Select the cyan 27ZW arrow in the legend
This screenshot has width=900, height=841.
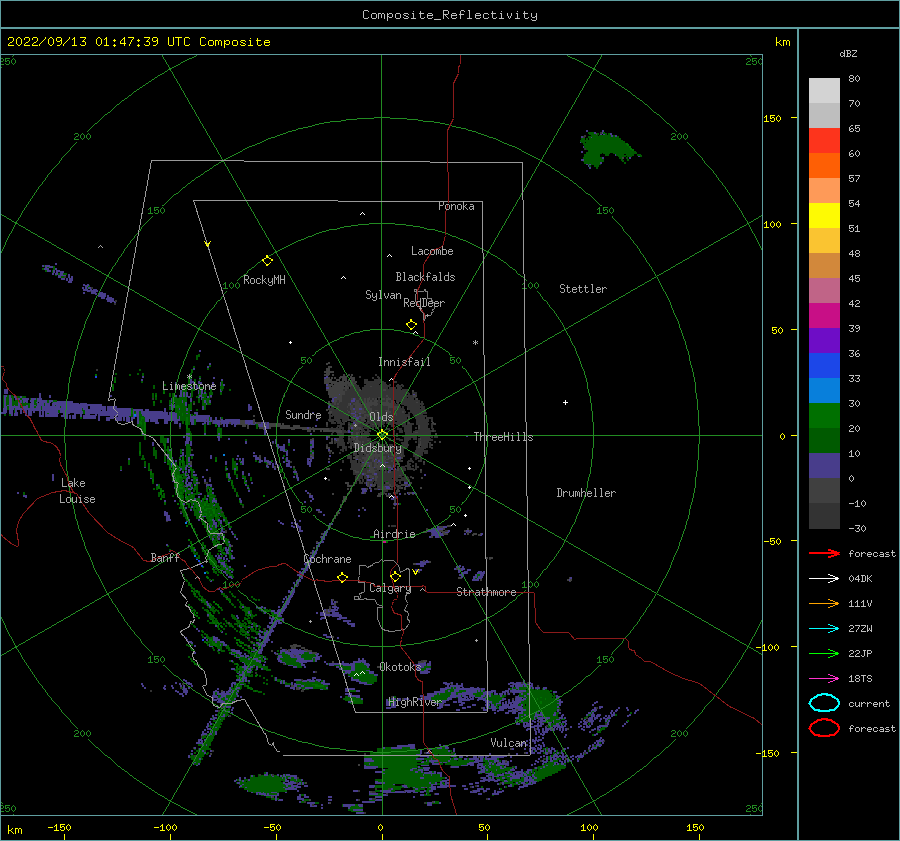pos(824,629)
